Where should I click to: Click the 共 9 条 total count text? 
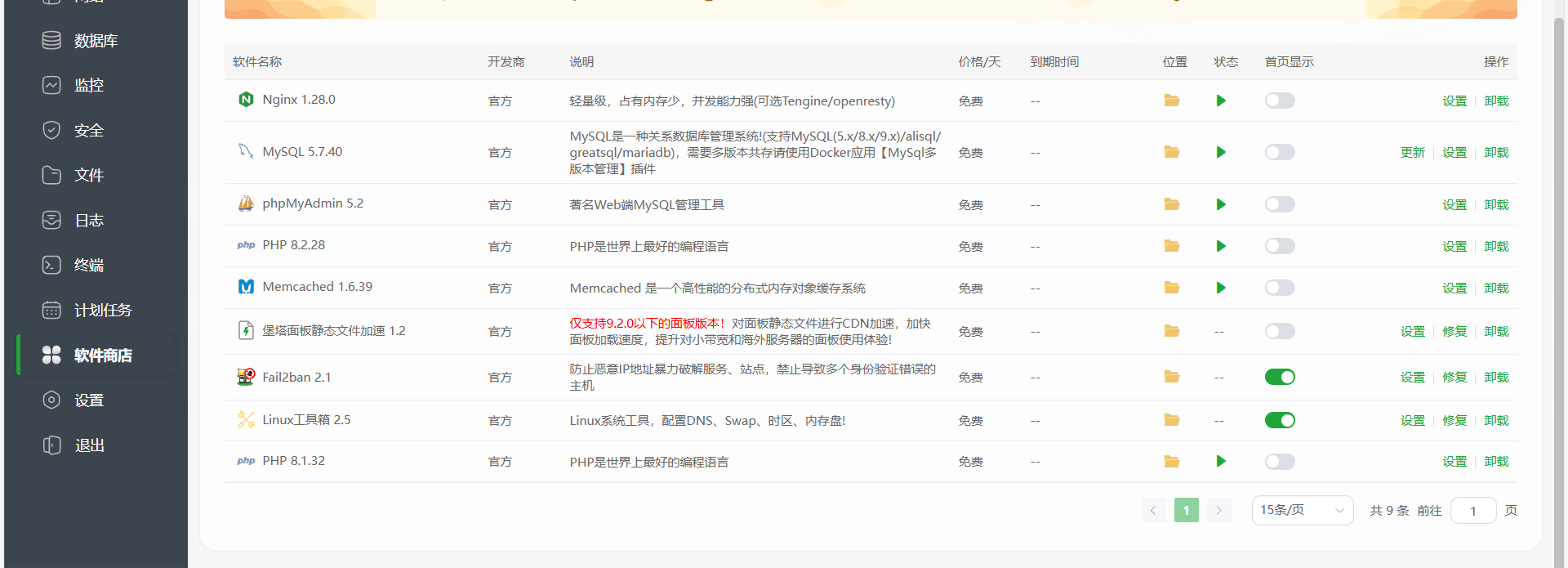(1389, 510)
